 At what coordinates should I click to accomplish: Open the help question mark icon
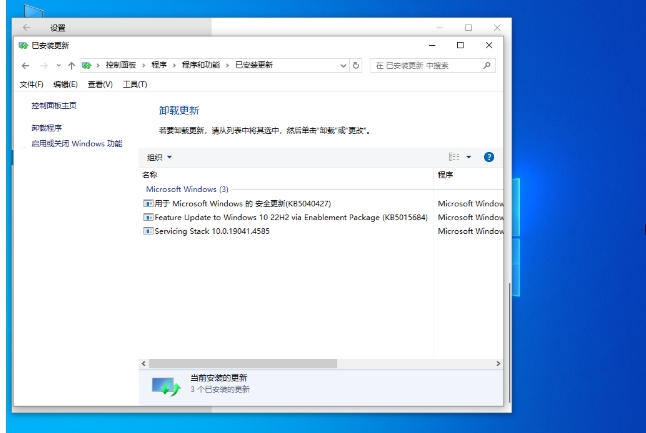[x=489, y=157]
